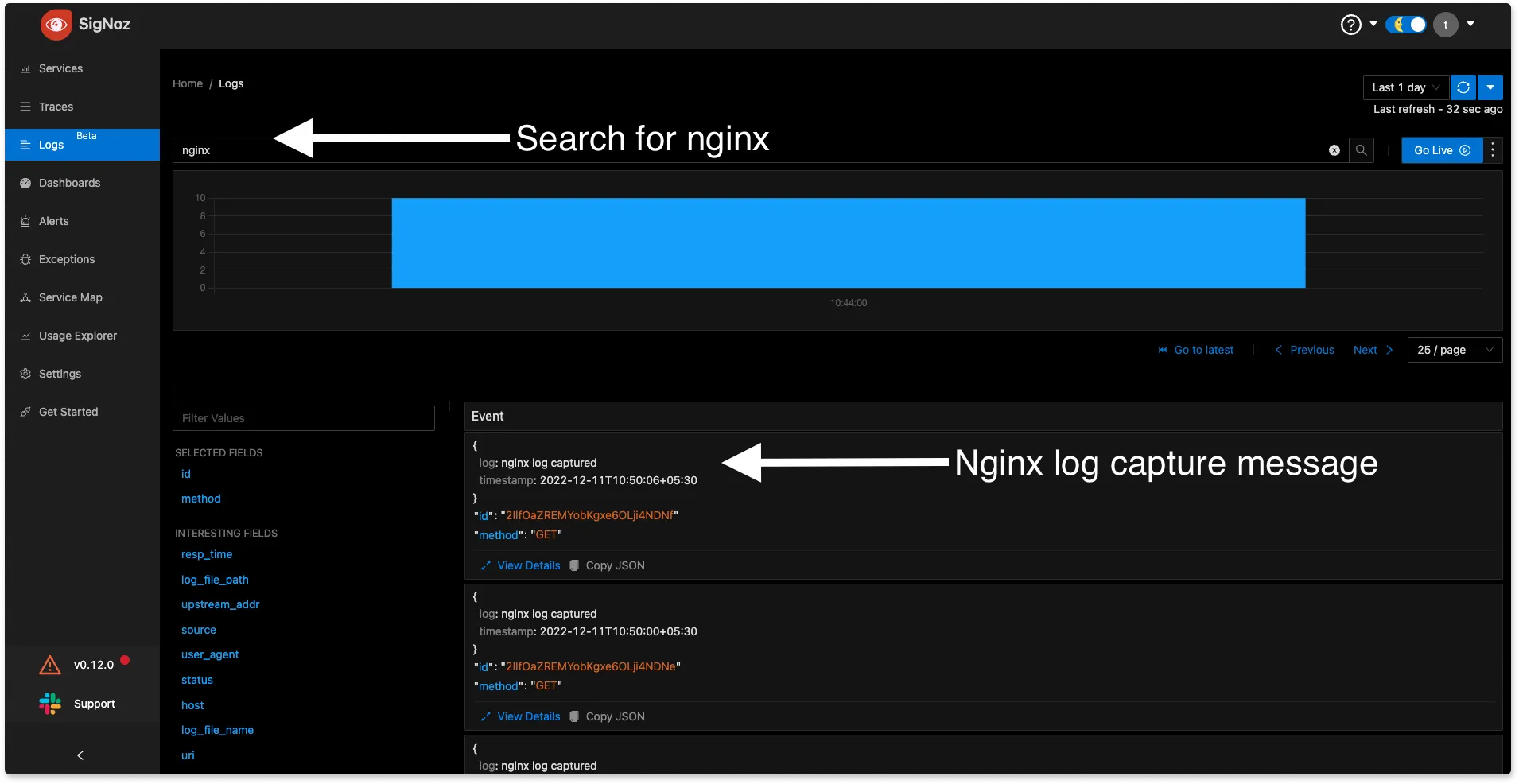Viewport: 1519px width, 784px height.
Task: Select the uri interesting field
Action: [188, 755]
